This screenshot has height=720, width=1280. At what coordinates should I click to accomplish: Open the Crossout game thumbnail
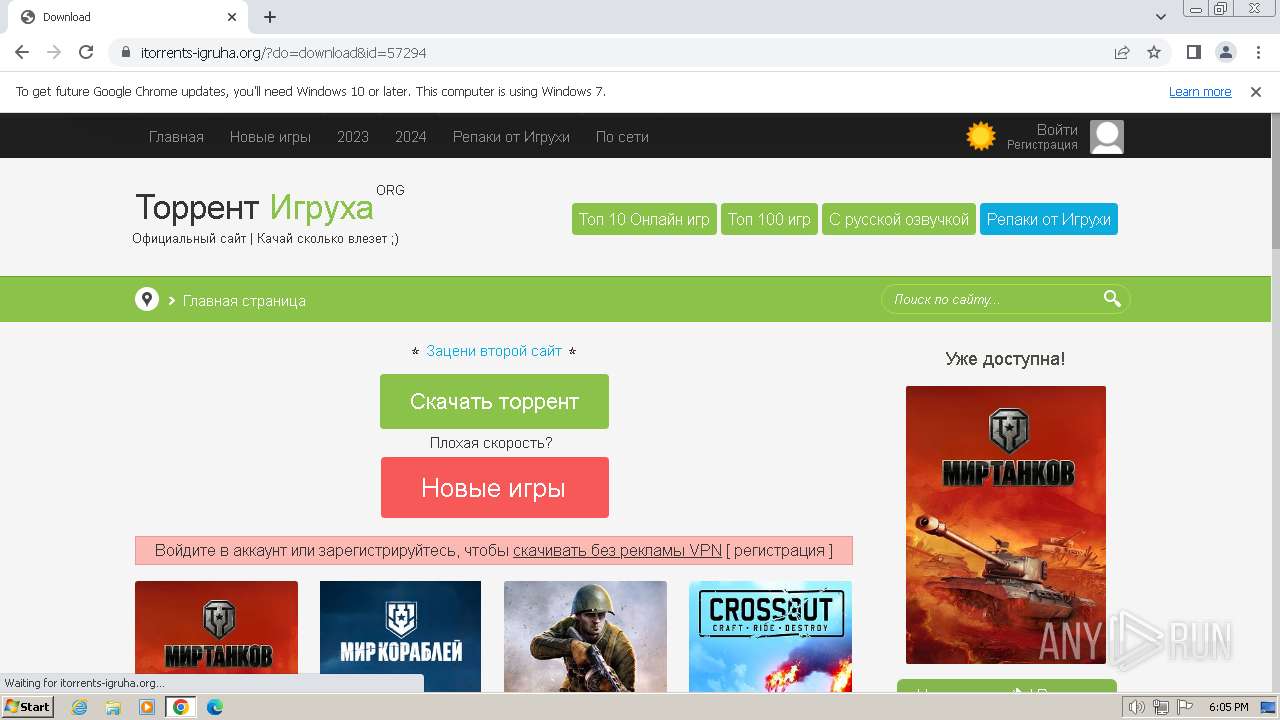coord(770,636)
